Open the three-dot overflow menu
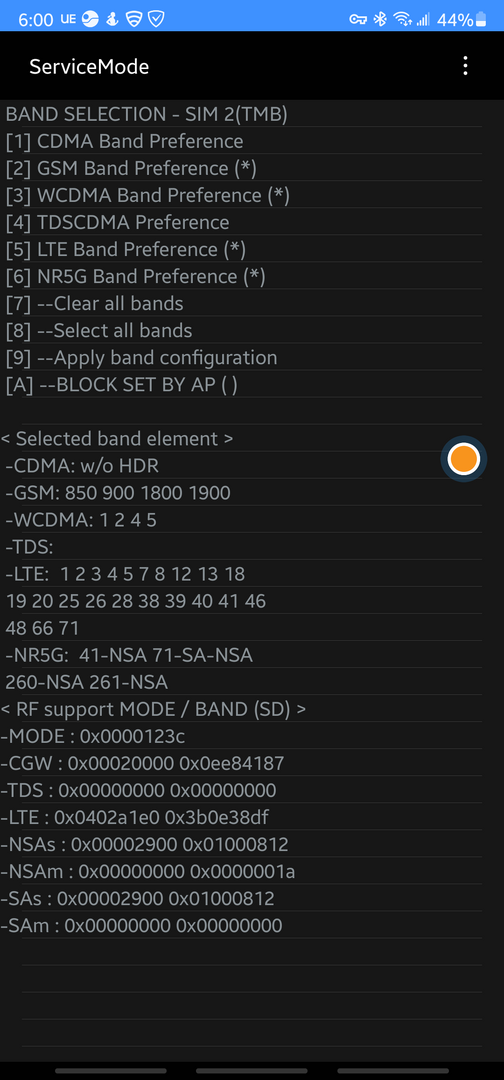This screenshot has height=1080, width=504. point(465,66)
